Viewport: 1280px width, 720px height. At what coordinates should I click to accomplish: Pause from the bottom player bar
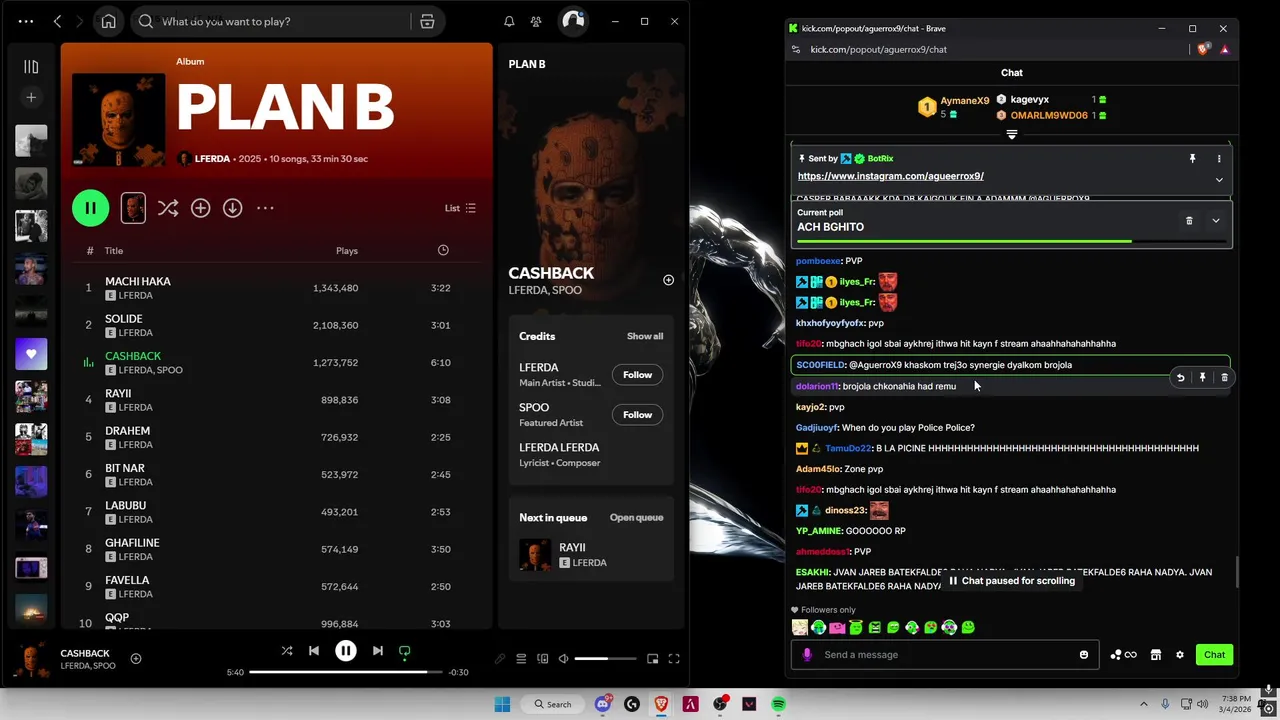tap(345, 651)
